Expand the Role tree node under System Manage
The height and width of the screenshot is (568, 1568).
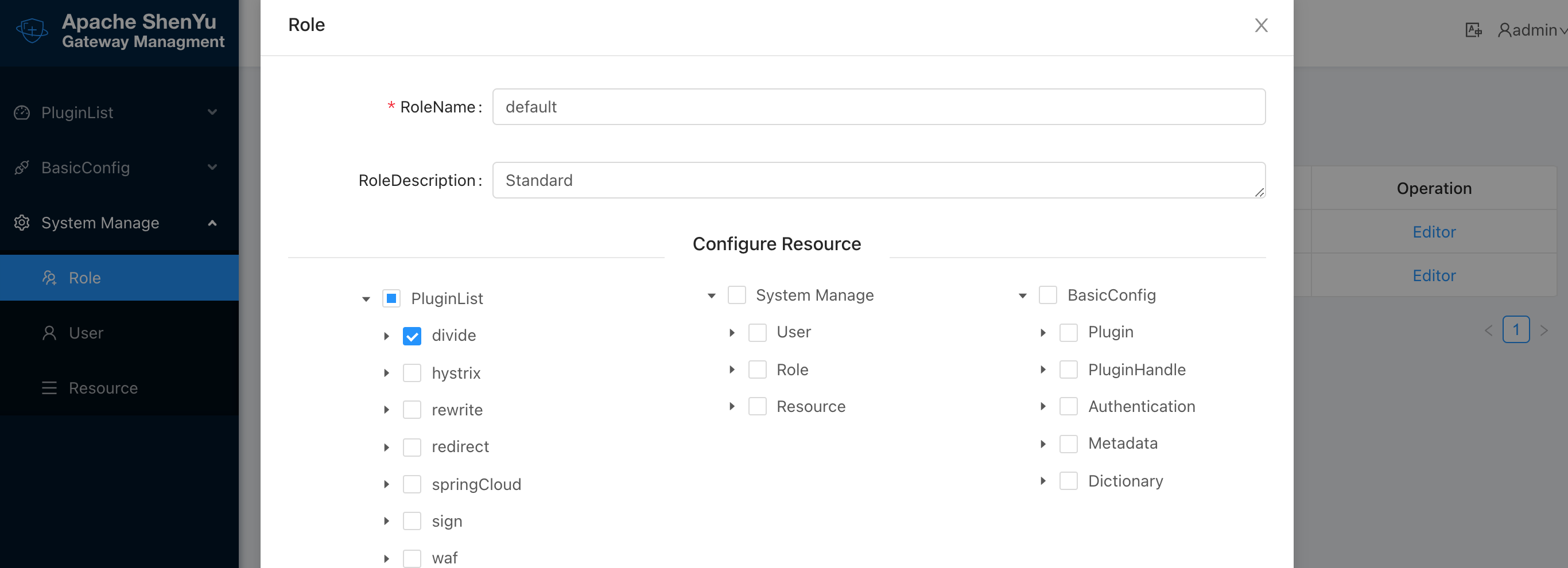(x=732, y=369)
